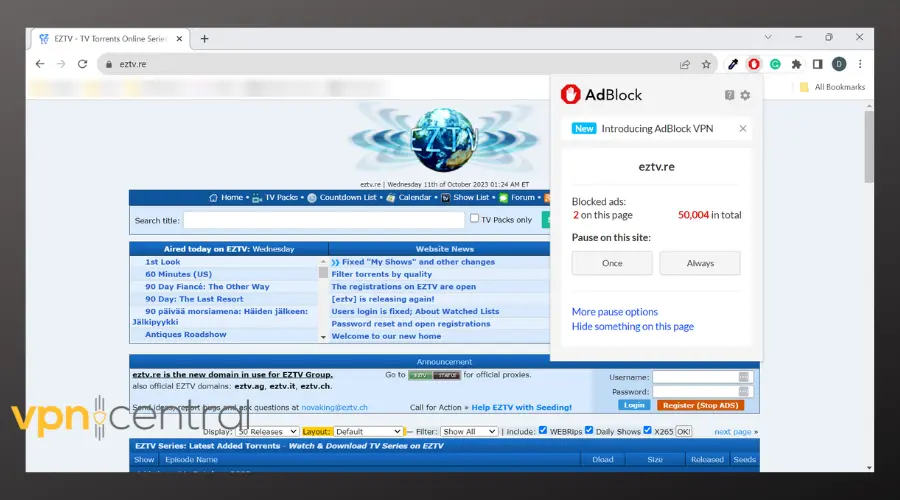The width and height of the screenshot is (900, 500).
Task: Toggle the Daily Shows checkbox
Action: (x=589, y=430)
